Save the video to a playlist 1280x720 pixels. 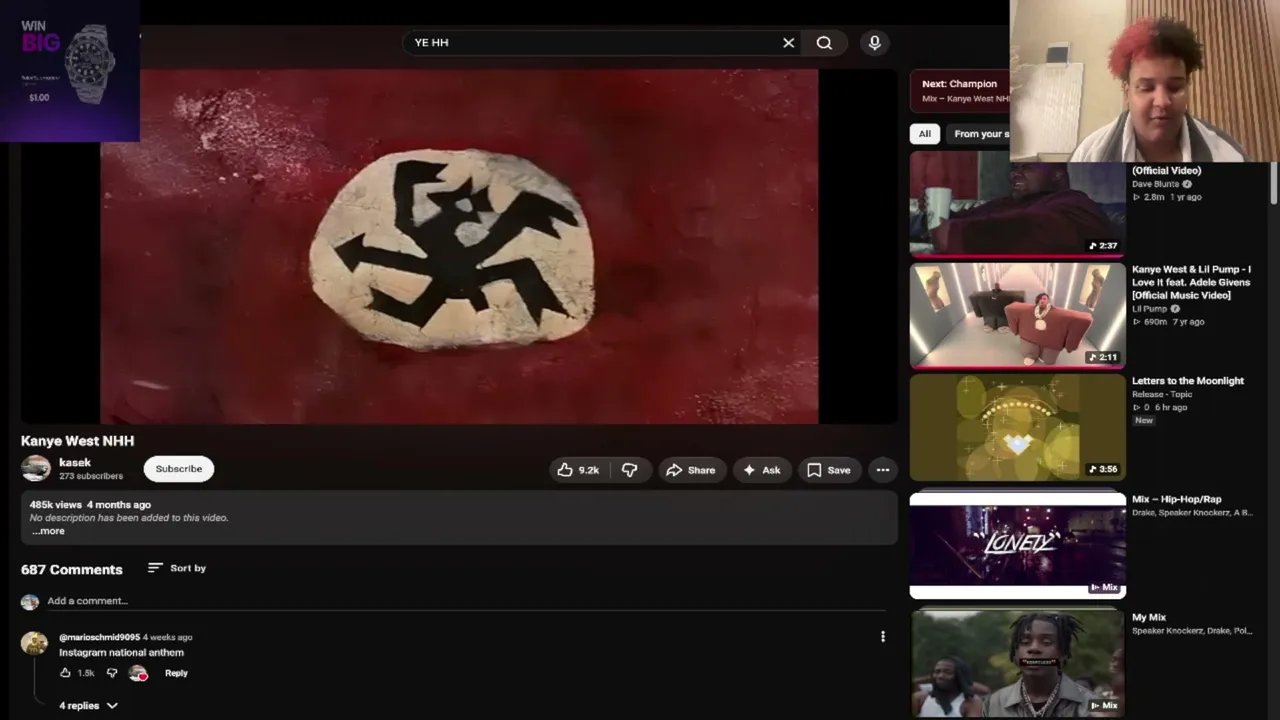coord(829,470)
